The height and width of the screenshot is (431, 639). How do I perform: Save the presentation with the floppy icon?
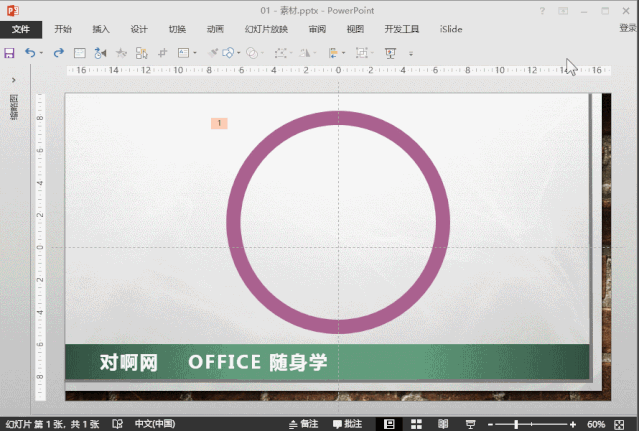9,53
